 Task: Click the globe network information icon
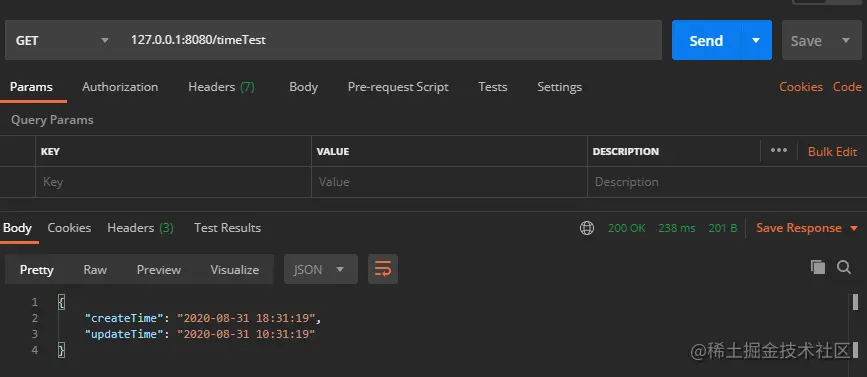click(x=587, y=228)
